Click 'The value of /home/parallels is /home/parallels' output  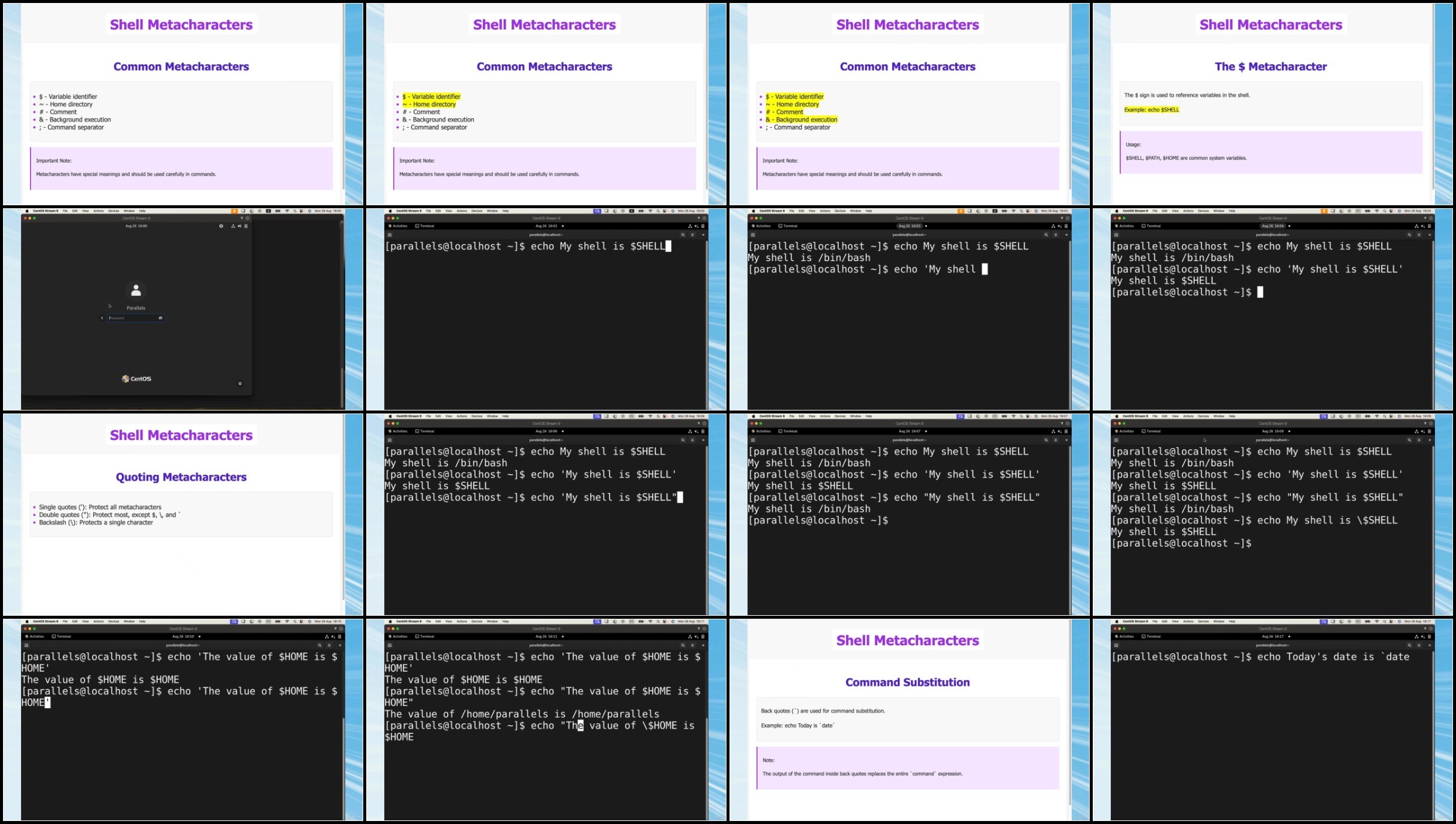[522, 714]
